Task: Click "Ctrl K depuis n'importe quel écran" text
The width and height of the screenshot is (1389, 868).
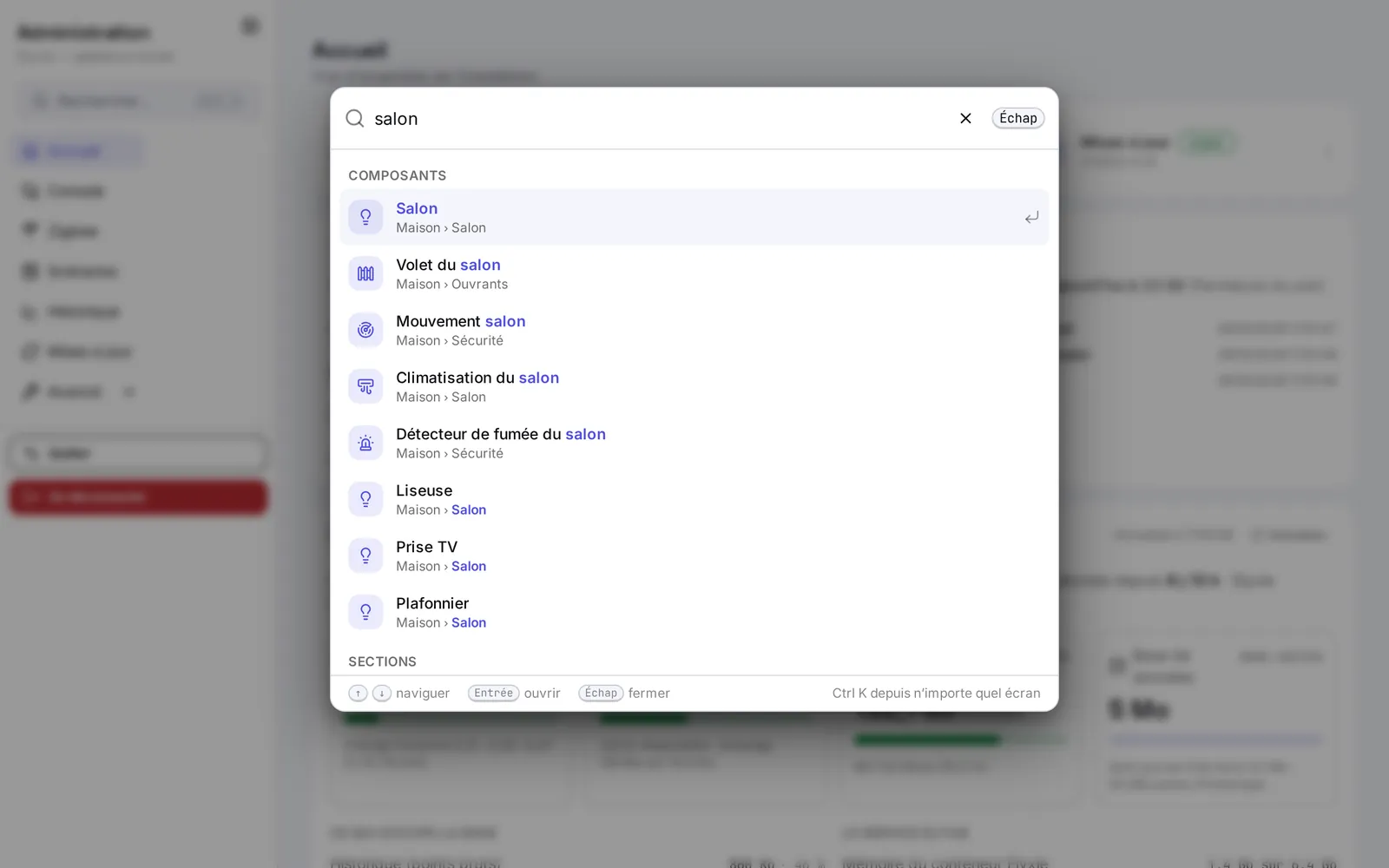Action: coord(936,693)
